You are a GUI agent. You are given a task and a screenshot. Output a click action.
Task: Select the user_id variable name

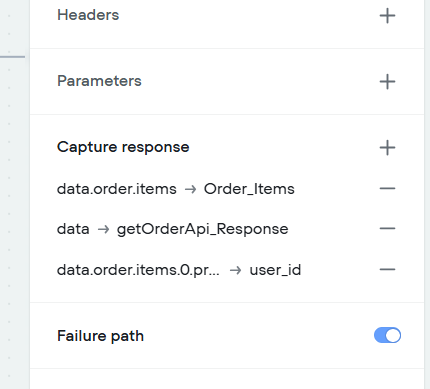(x=275, y=270)
